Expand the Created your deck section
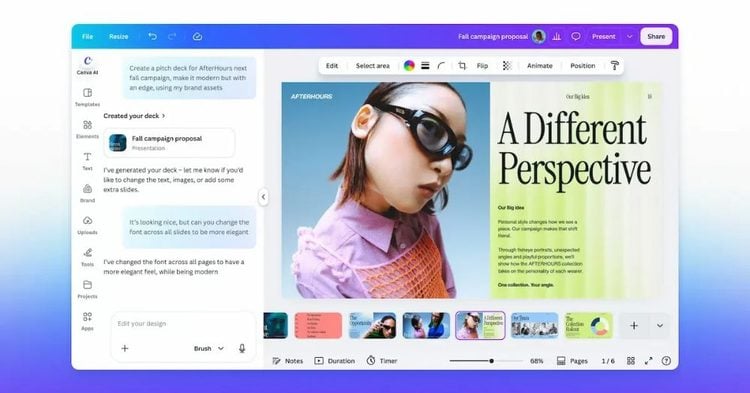Screen dimensions: 750x393 point(134,116)
